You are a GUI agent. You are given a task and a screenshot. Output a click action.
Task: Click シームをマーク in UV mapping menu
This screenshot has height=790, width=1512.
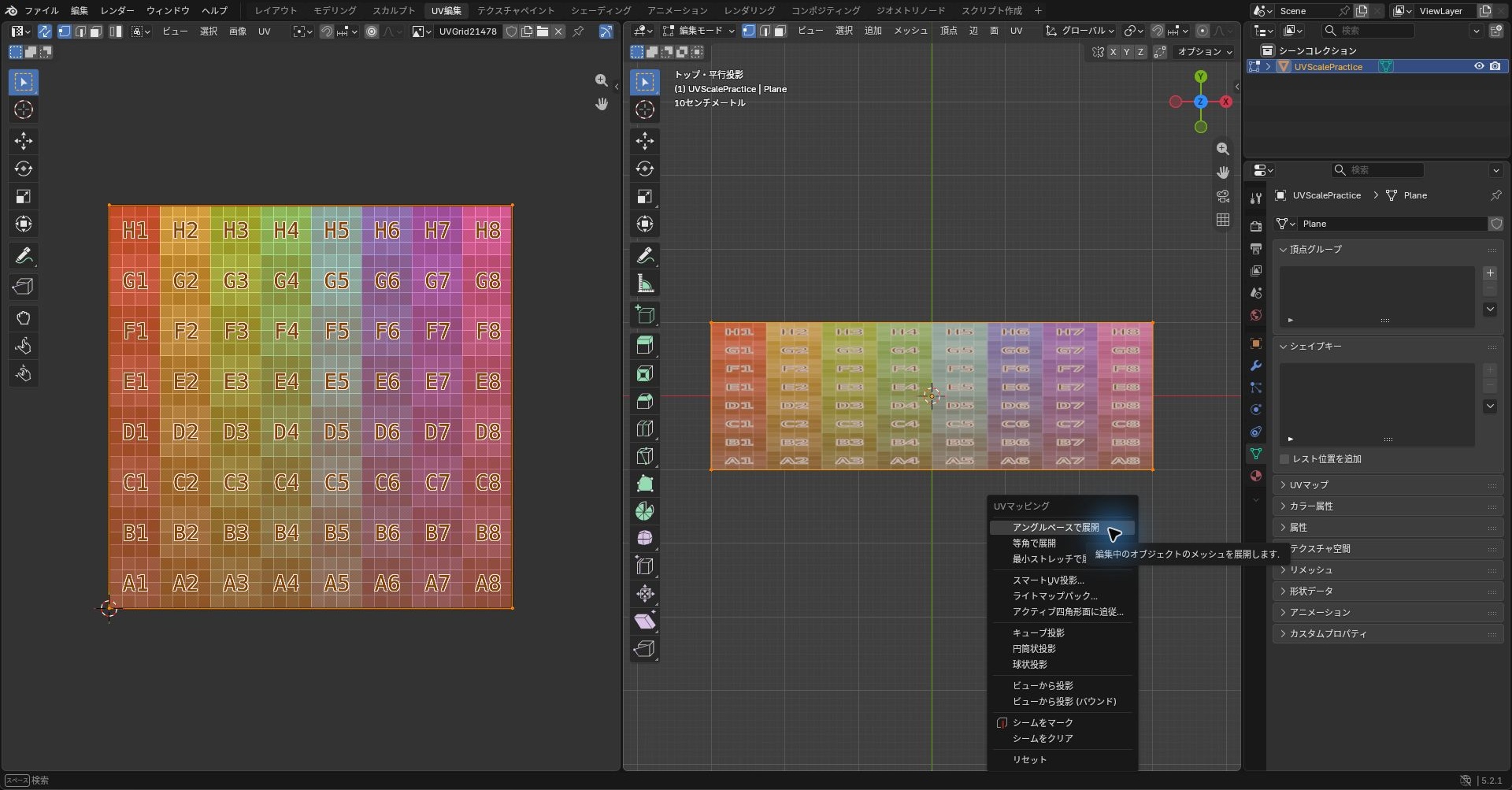1062,723
